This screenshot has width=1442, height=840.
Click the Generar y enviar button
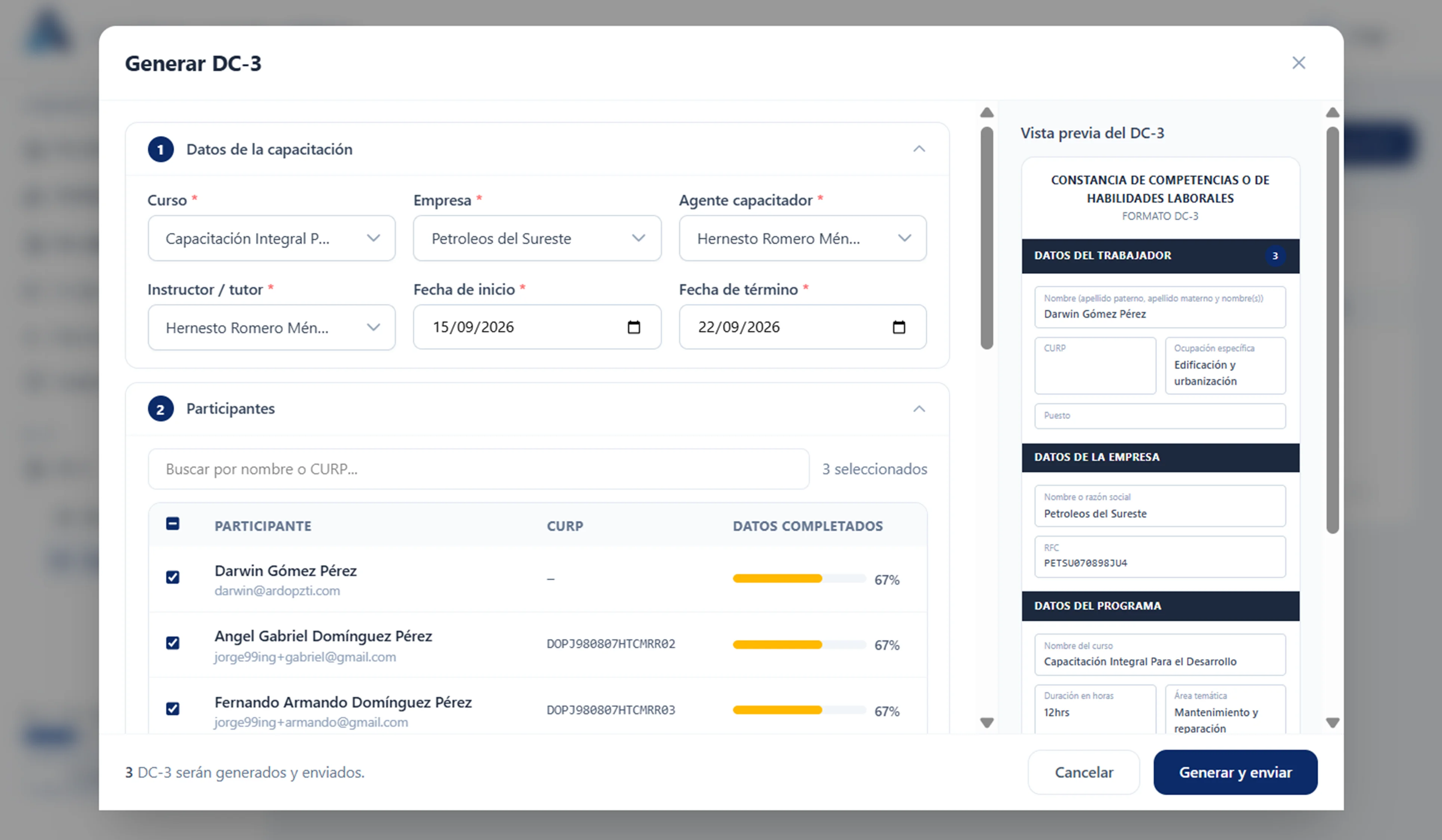(1235, 772)
